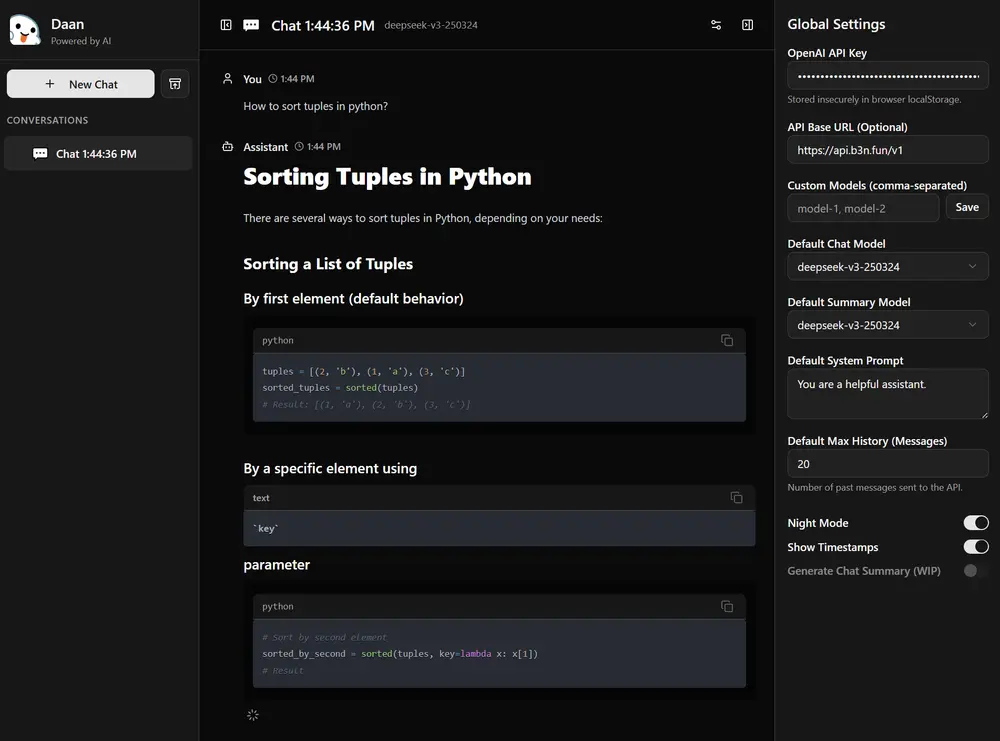Image resolution: width=1000 pixels, height=741 pixels.
Task: Open the archive icon beside New Chat
Action: (x=175, y=84)
